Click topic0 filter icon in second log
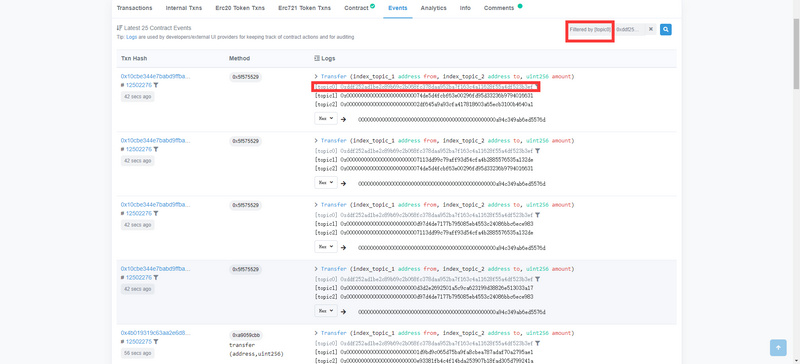Image resolution: width=800 pixels, height=364 pixels. tap(538, 151)
